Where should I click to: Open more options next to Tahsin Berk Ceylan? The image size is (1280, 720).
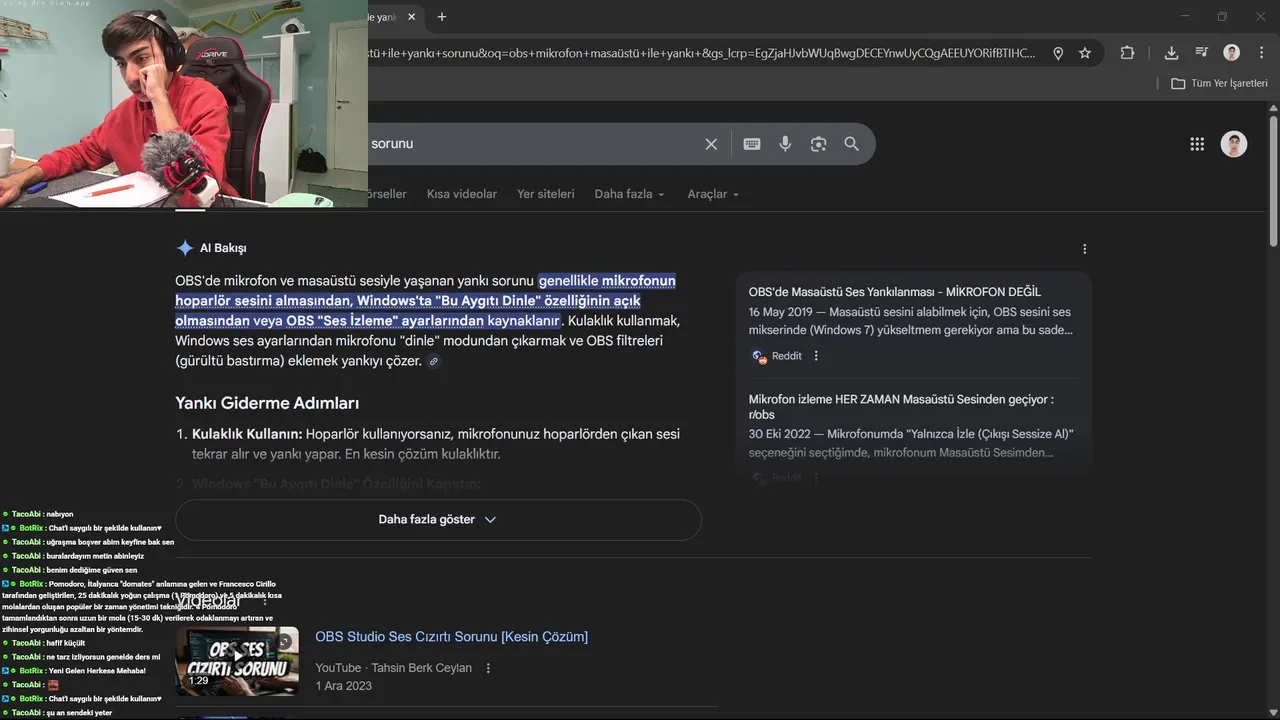click(488, 668)
